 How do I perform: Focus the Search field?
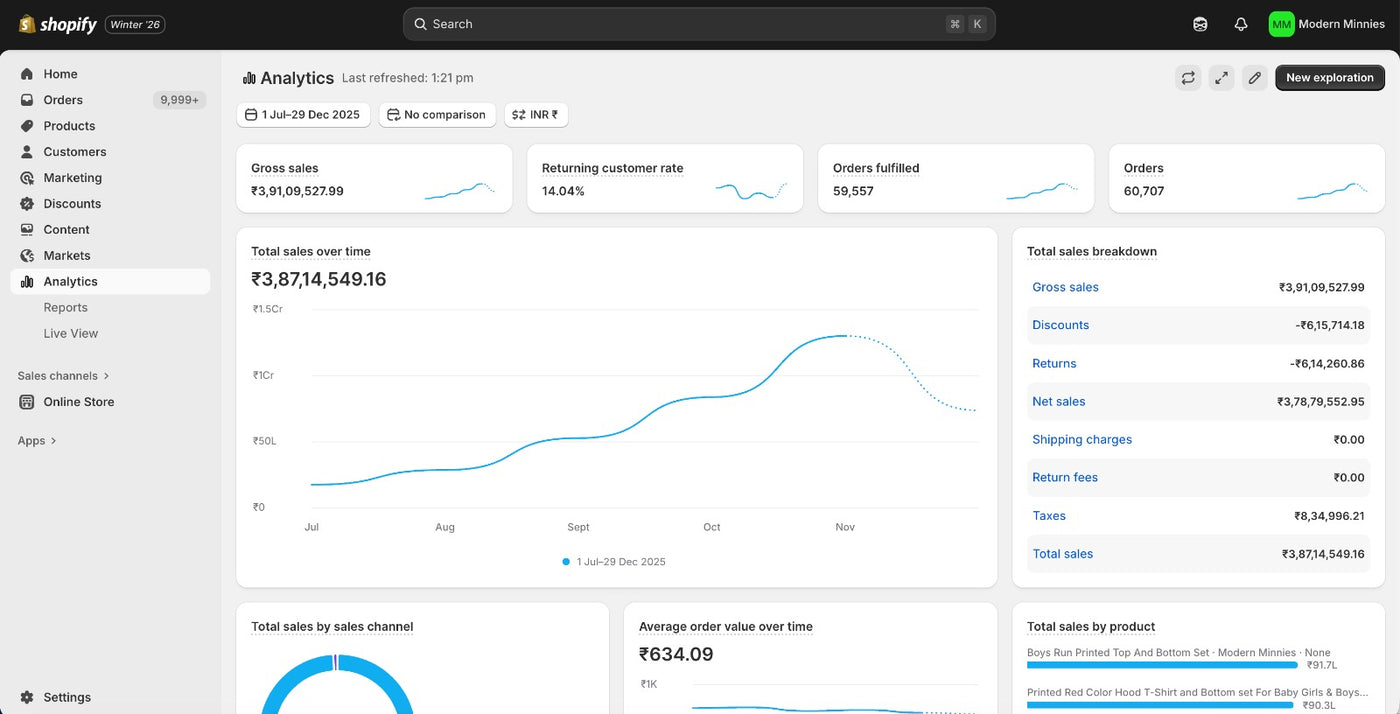[699, 24]
